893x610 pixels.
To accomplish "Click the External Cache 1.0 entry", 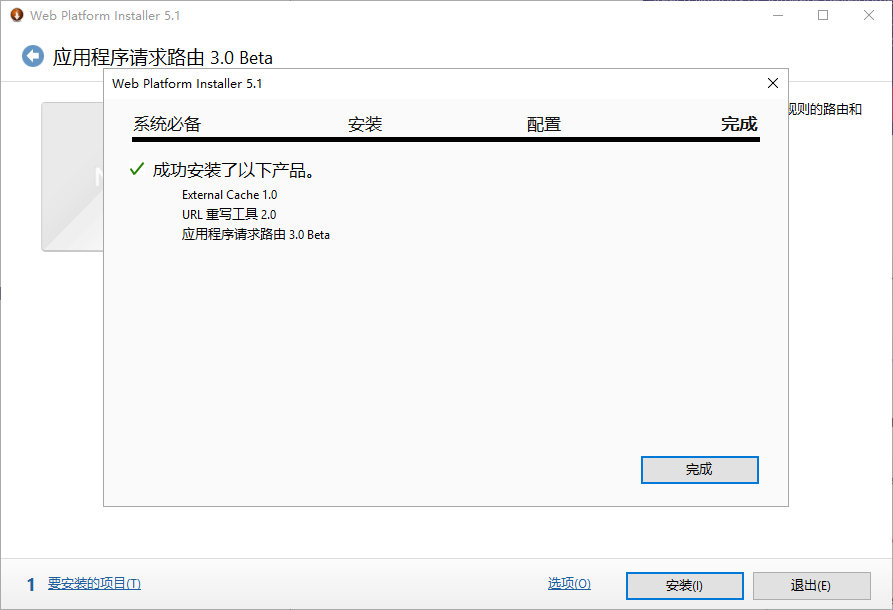I will [230, 195].
